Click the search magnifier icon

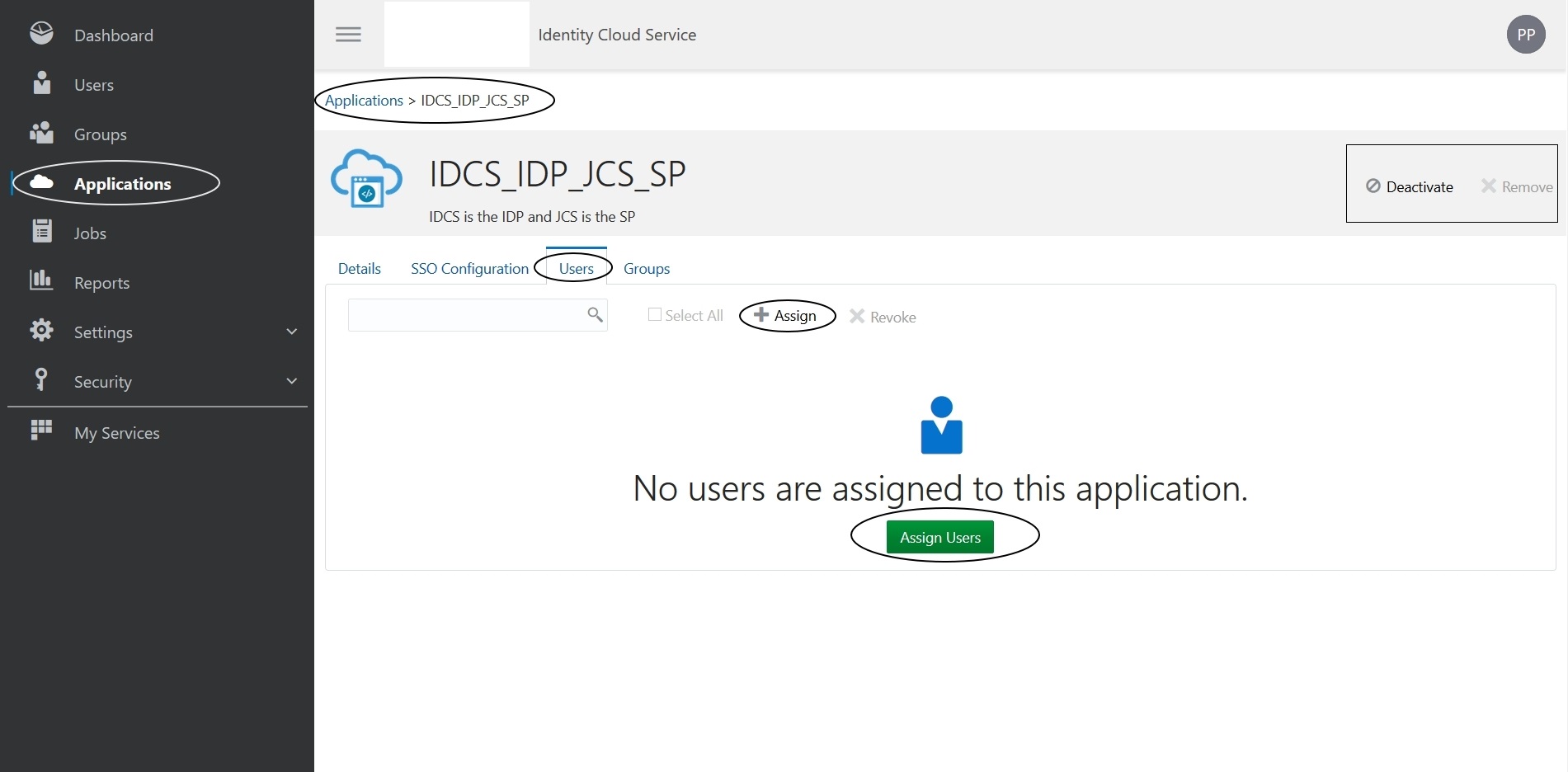[595, 314]
